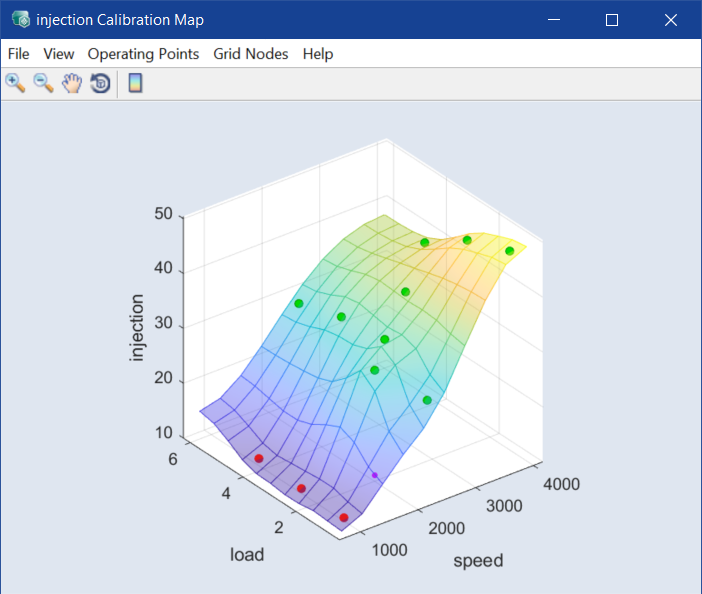Select the leftmost green operating point
Image resolution: width=702 pixels, height=594 pixels.
299,303
